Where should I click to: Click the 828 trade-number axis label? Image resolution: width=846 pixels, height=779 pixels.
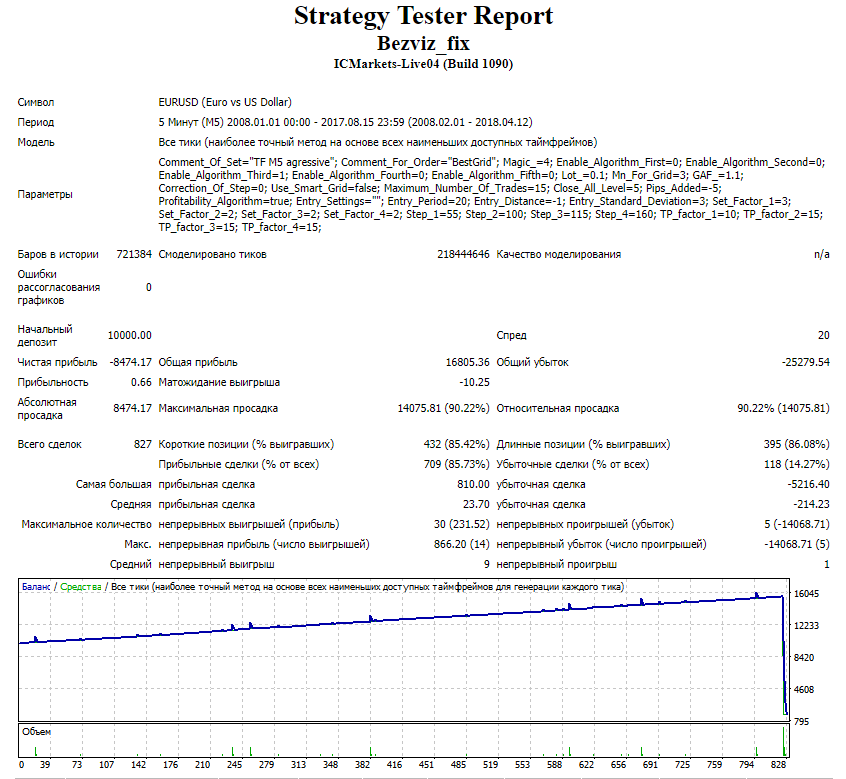tap(779, 764)
